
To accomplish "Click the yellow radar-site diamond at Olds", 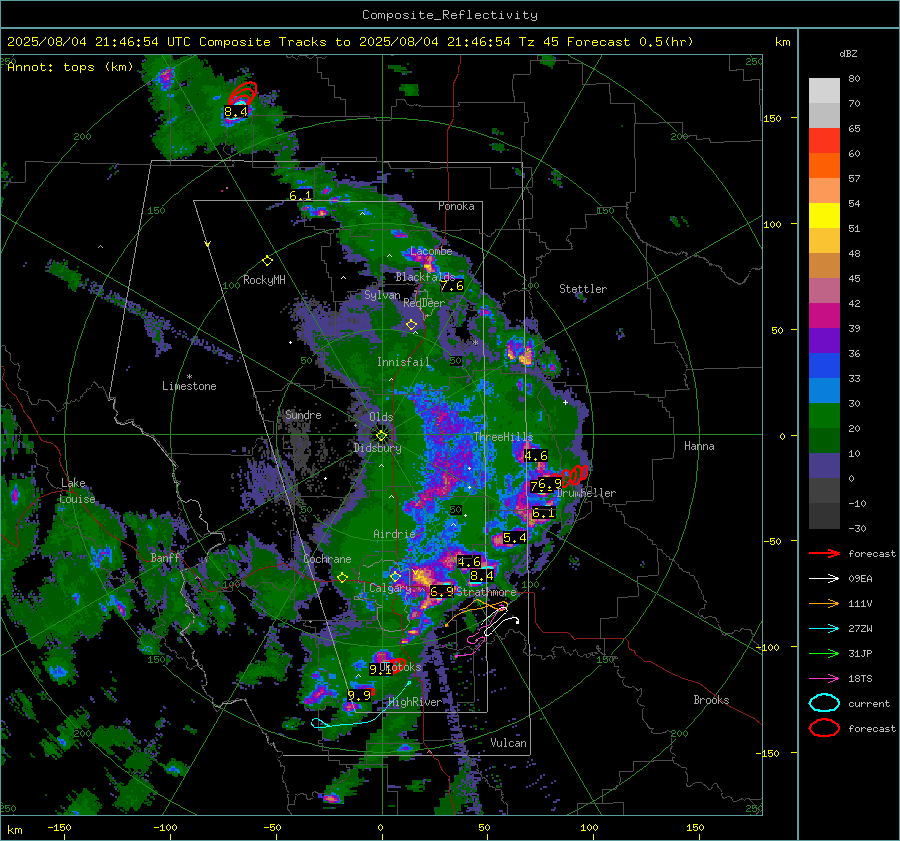I will [381, 435].
